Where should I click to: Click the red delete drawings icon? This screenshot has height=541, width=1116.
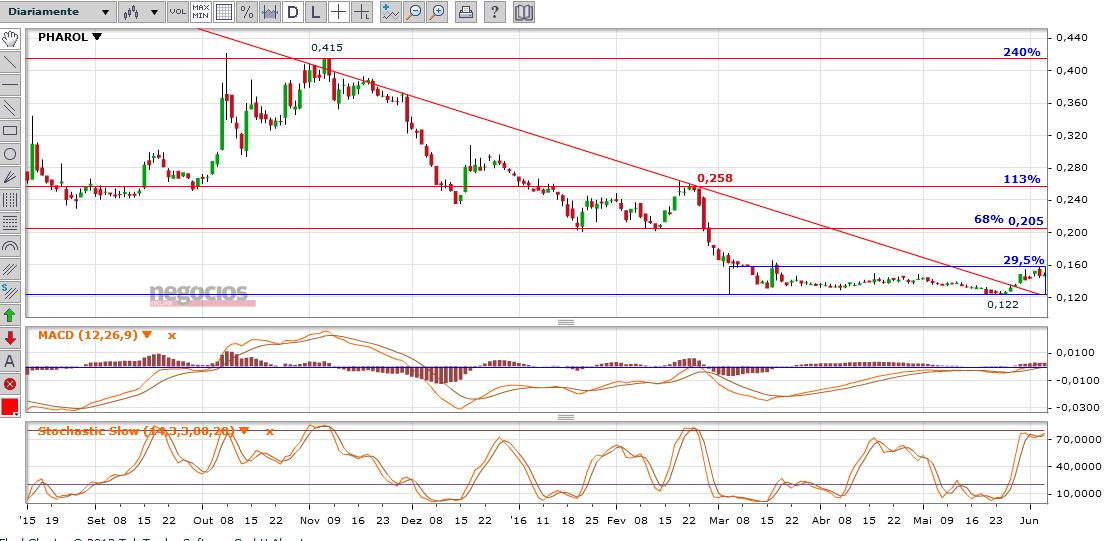pyautogui.click(x=10, y=384)
